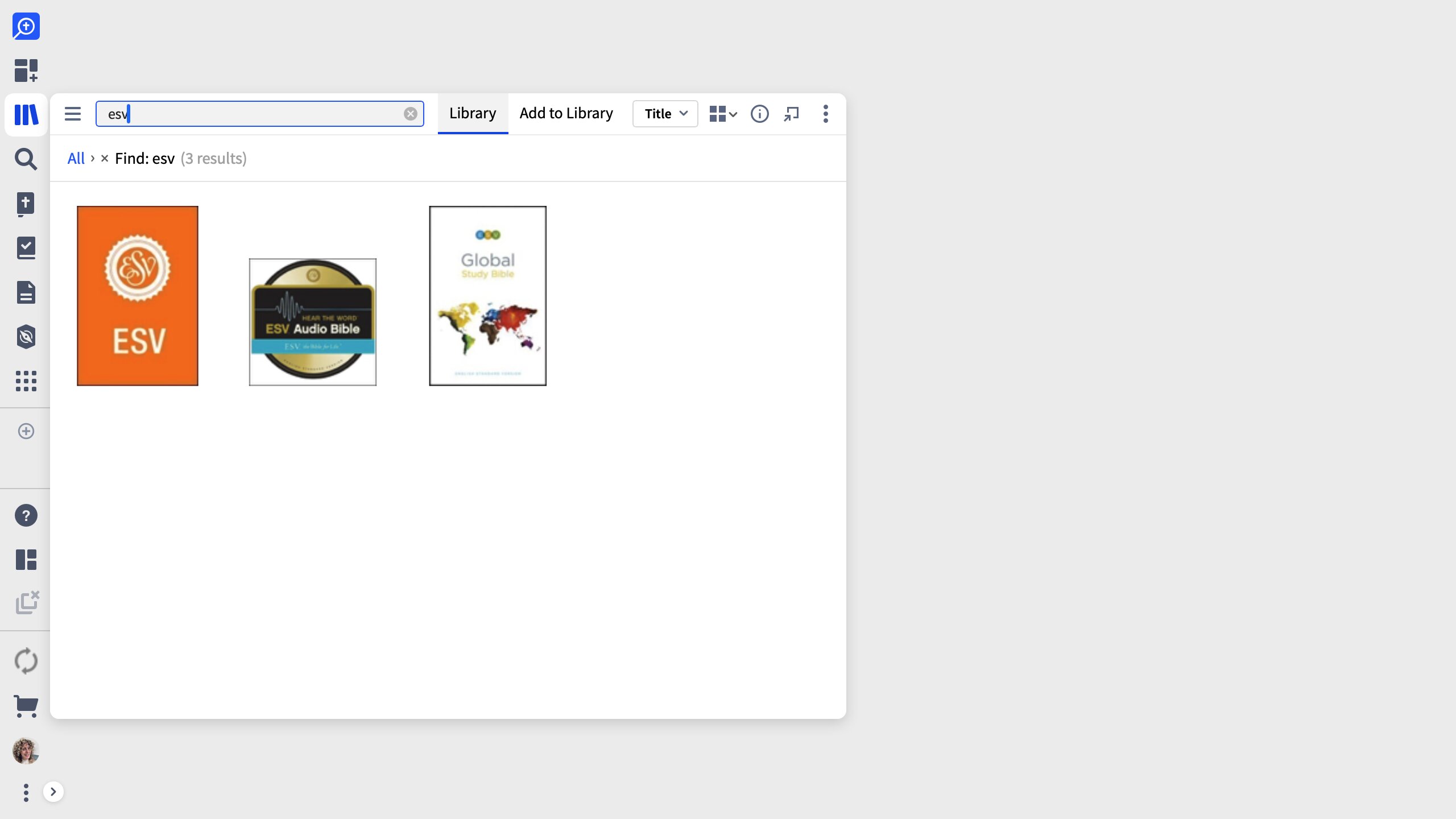1456x819 pixels.
Task: Open the user profile avatar
Action: [26, 751]
